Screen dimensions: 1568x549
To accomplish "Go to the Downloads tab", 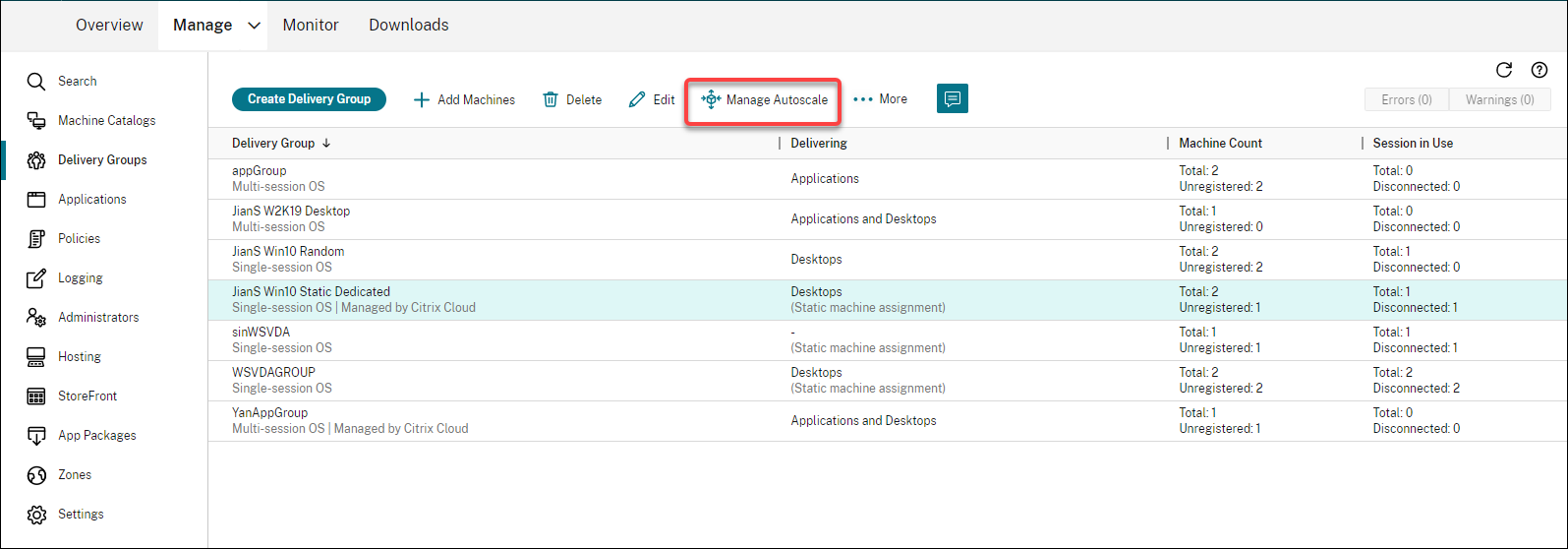I will click(x=408, y=26).
